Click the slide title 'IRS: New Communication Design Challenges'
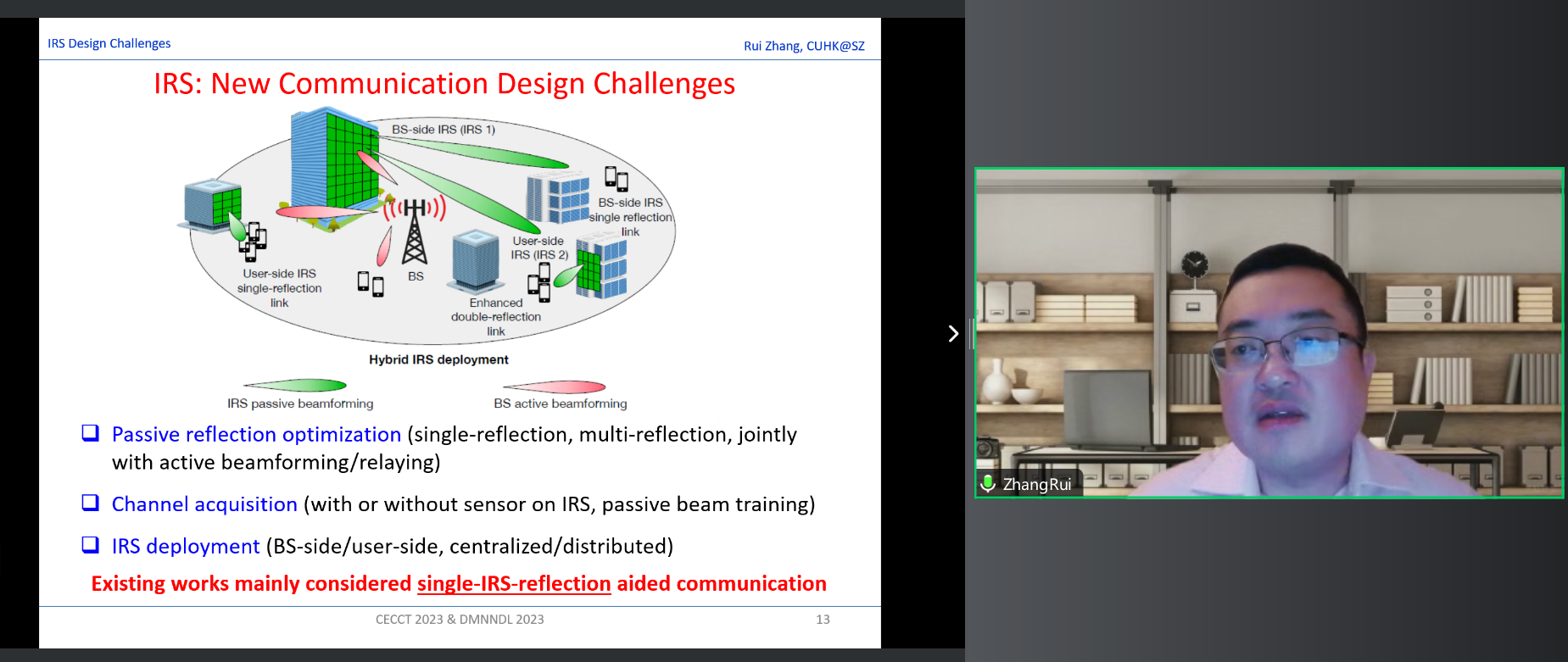 coord(444,84)
